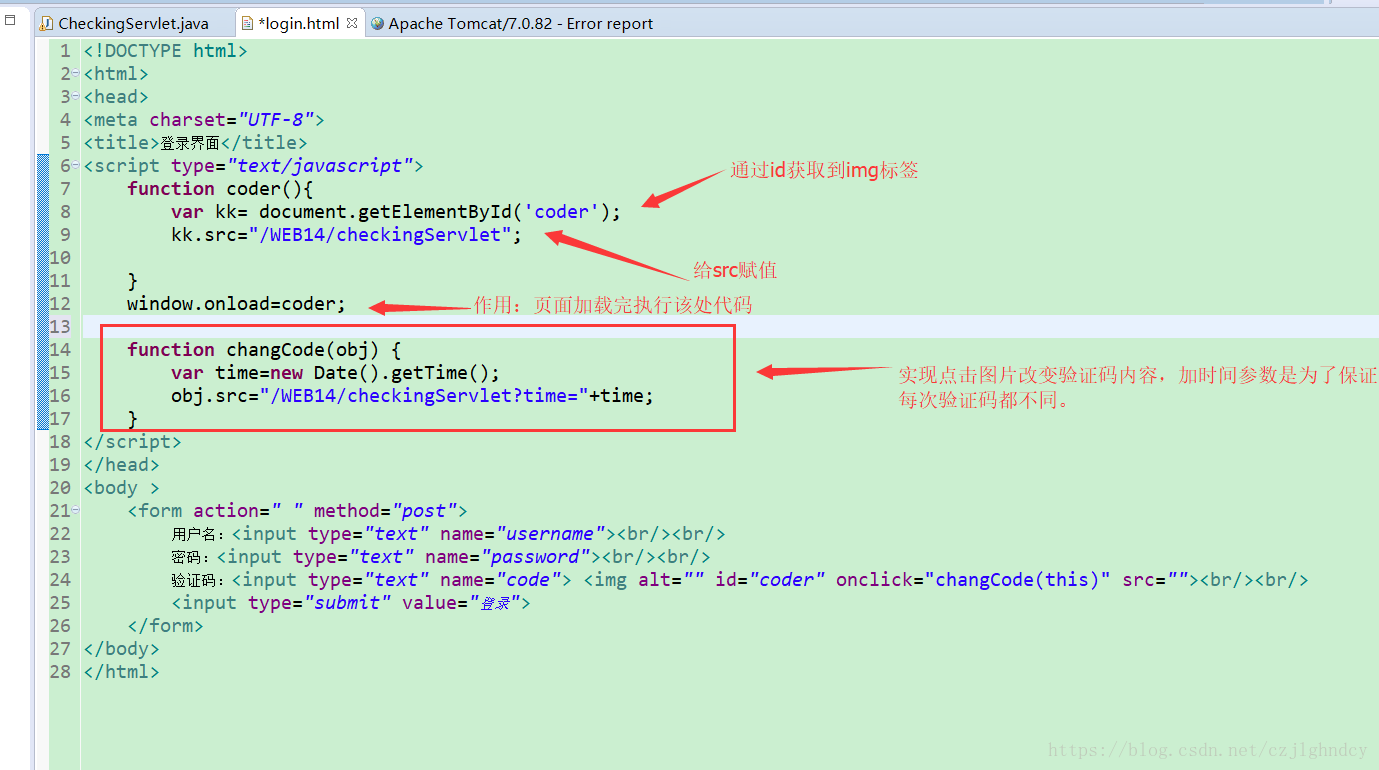
Task: Click the kk.src="/WEB14/checkingServlet" line
Action: click(x=347, y=235)
